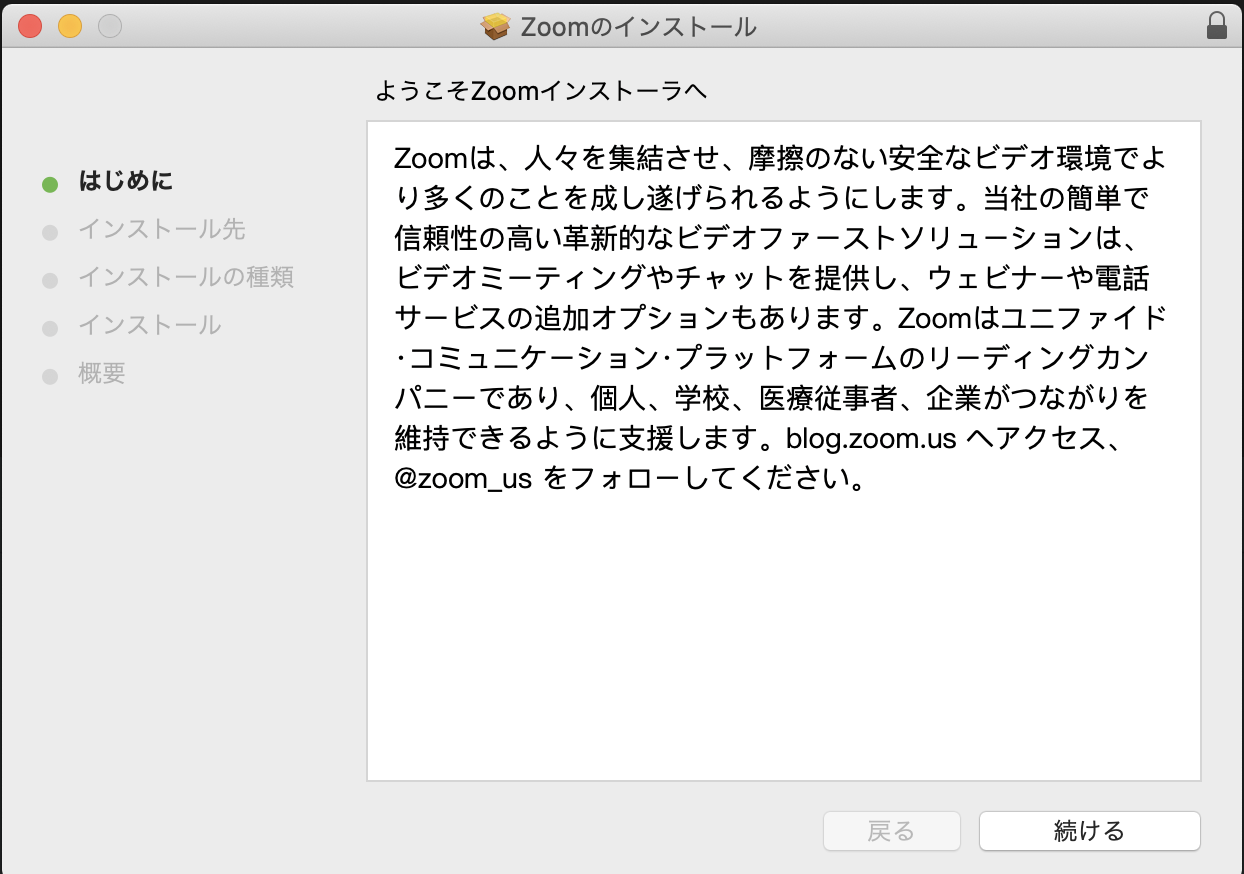1244x874 pixels.
Task: Click the @zoom_us handle in the welcome text
Action: [462, 479]
